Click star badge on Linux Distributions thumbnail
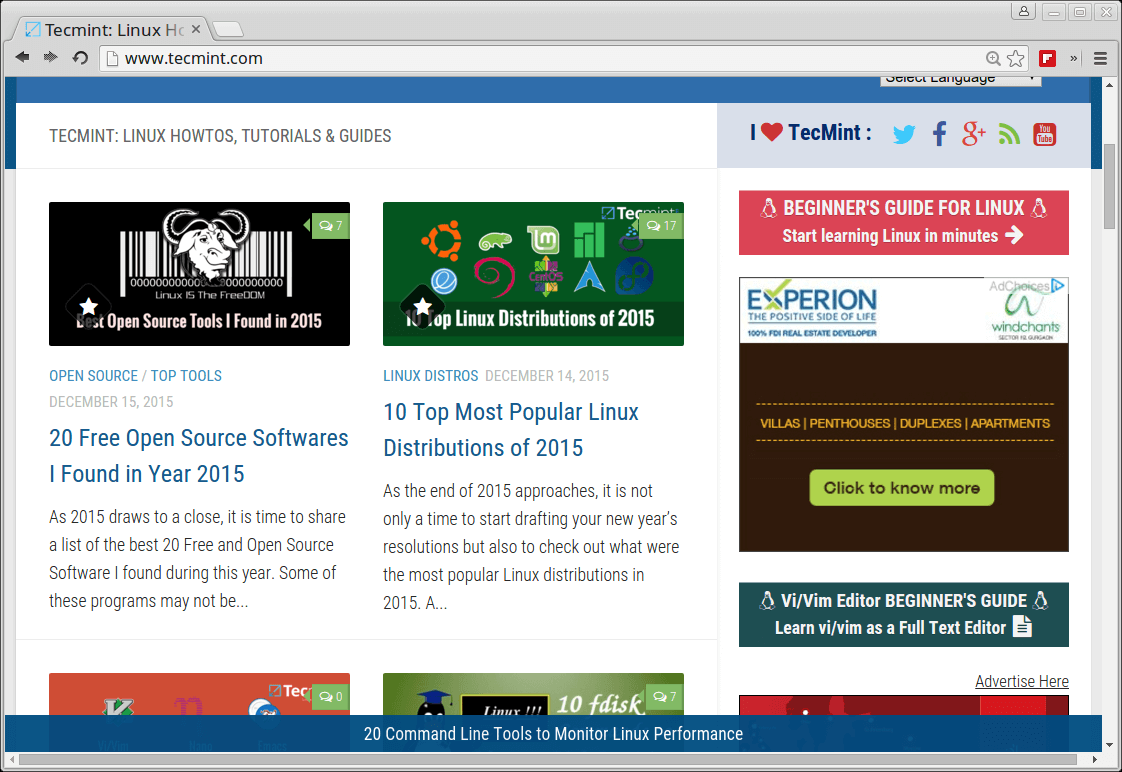The image size is (1122, 772). tap(423, 307)
